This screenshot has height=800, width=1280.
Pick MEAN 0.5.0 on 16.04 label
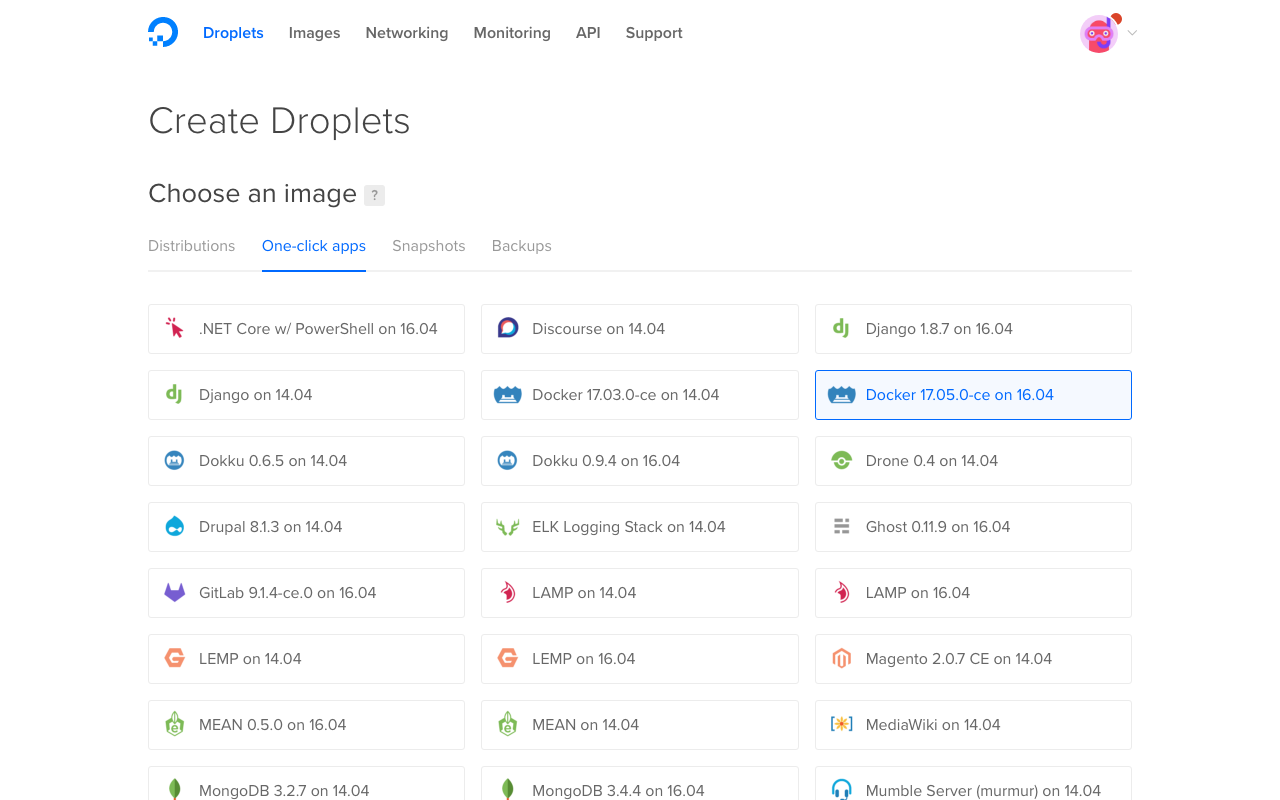(273, 725)
